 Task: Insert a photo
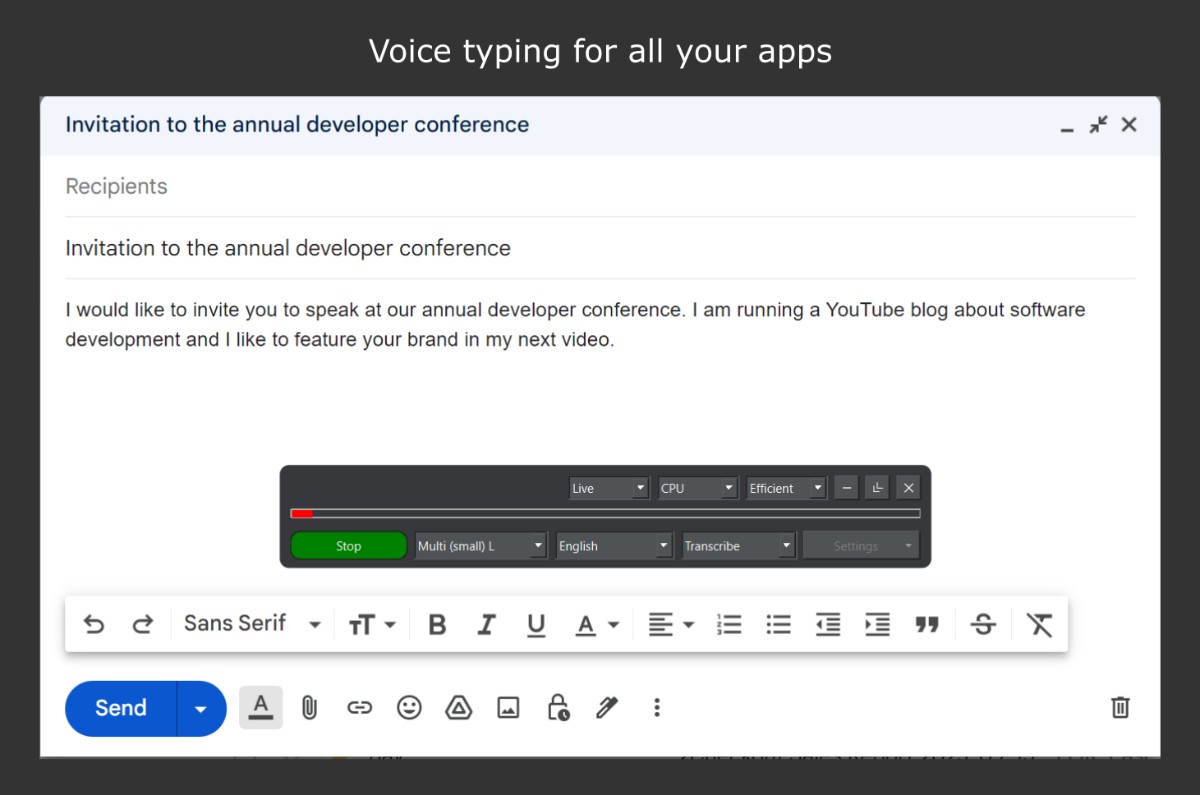(508, 708)
